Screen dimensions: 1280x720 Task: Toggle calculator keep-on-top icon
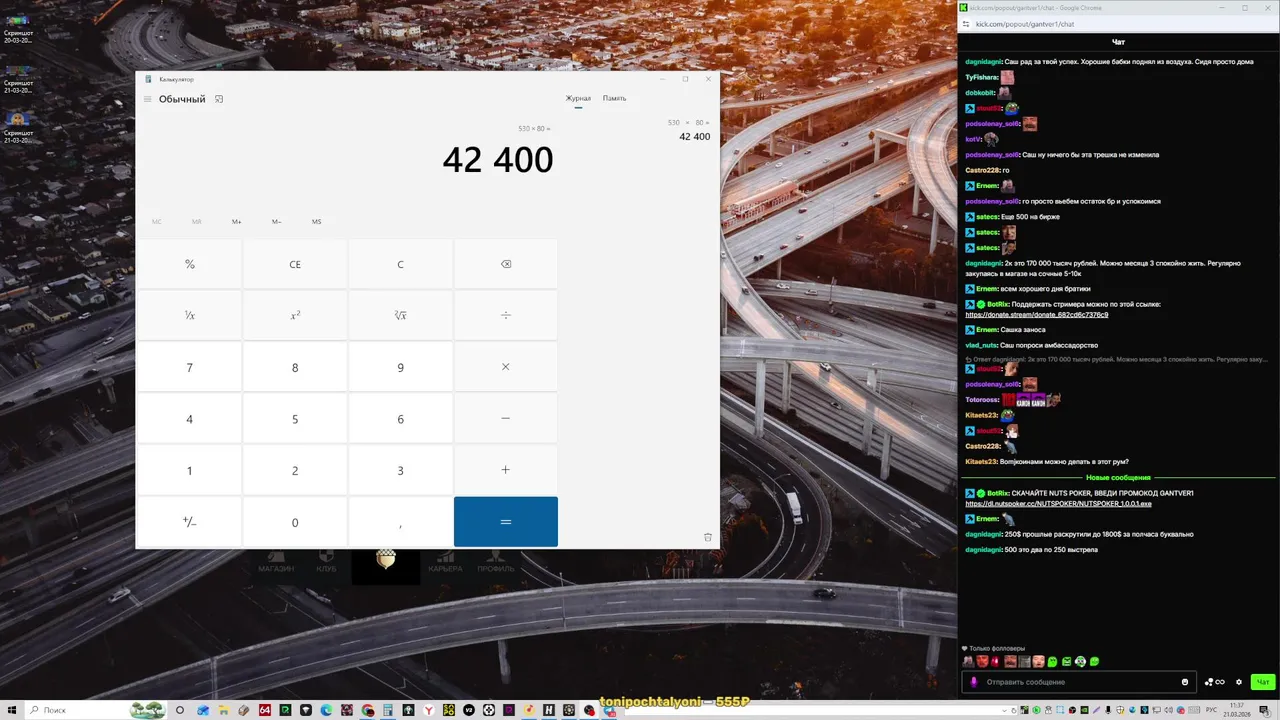coord(219,99)
